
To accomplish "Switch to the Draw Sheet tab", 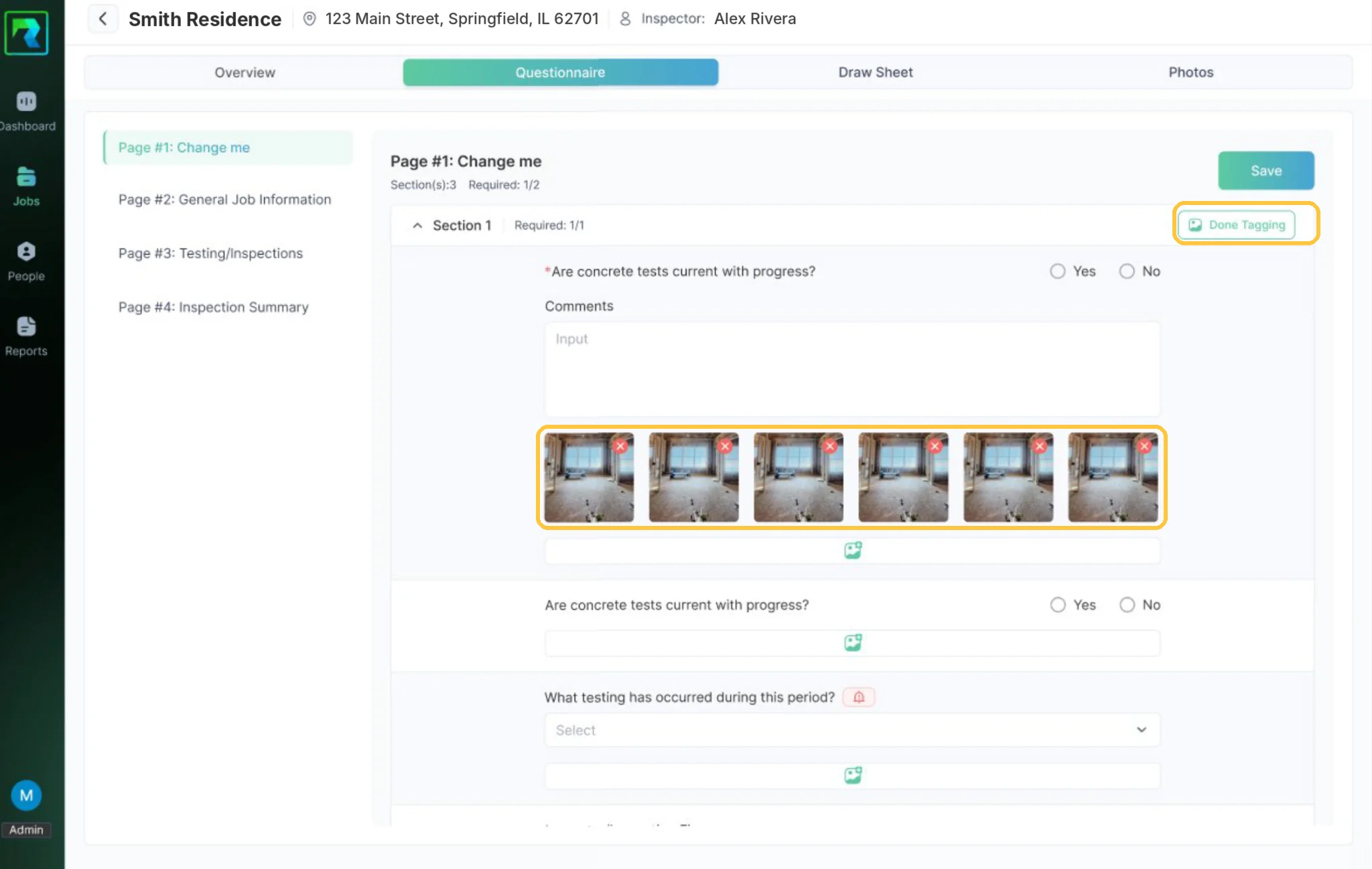I will coord(876,72).
